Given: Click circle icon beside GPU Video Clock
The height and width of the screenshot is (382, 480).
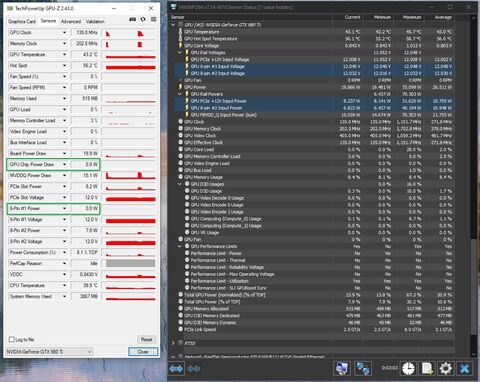Looking at the screenshot, I should tap(180, 135).
